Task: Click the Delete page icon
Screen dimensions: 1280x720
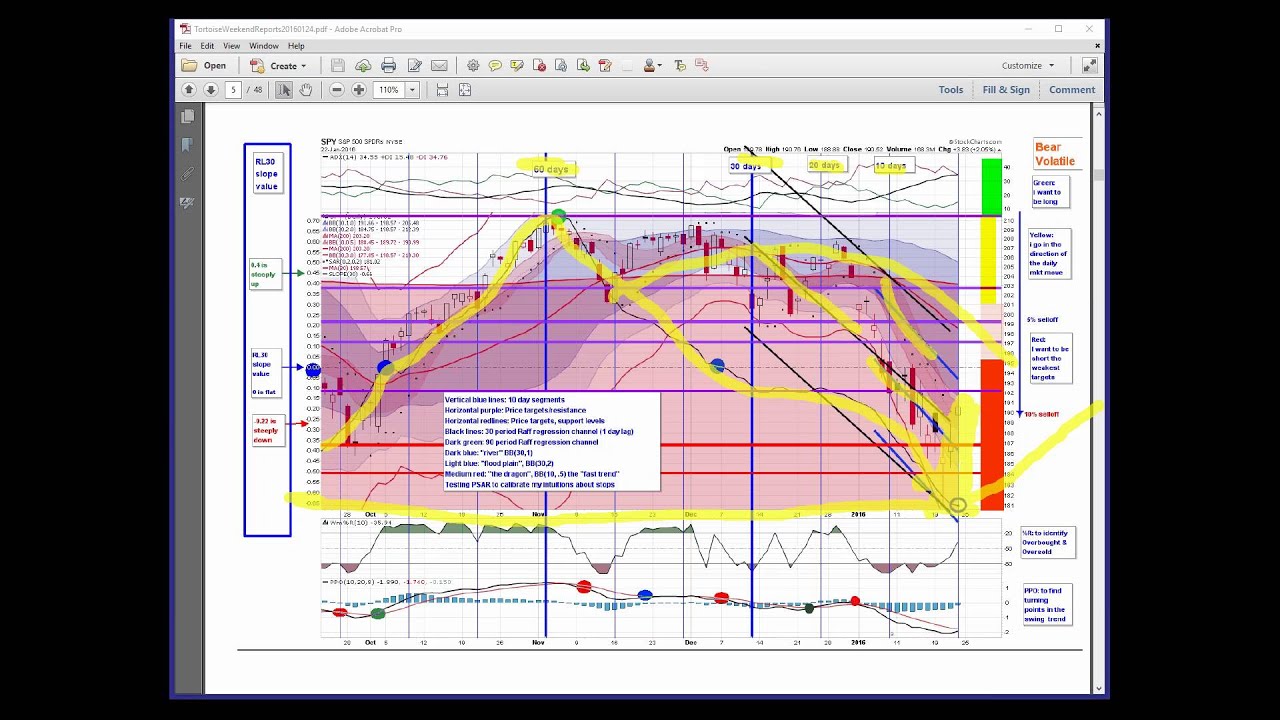Action: point(540,66)
